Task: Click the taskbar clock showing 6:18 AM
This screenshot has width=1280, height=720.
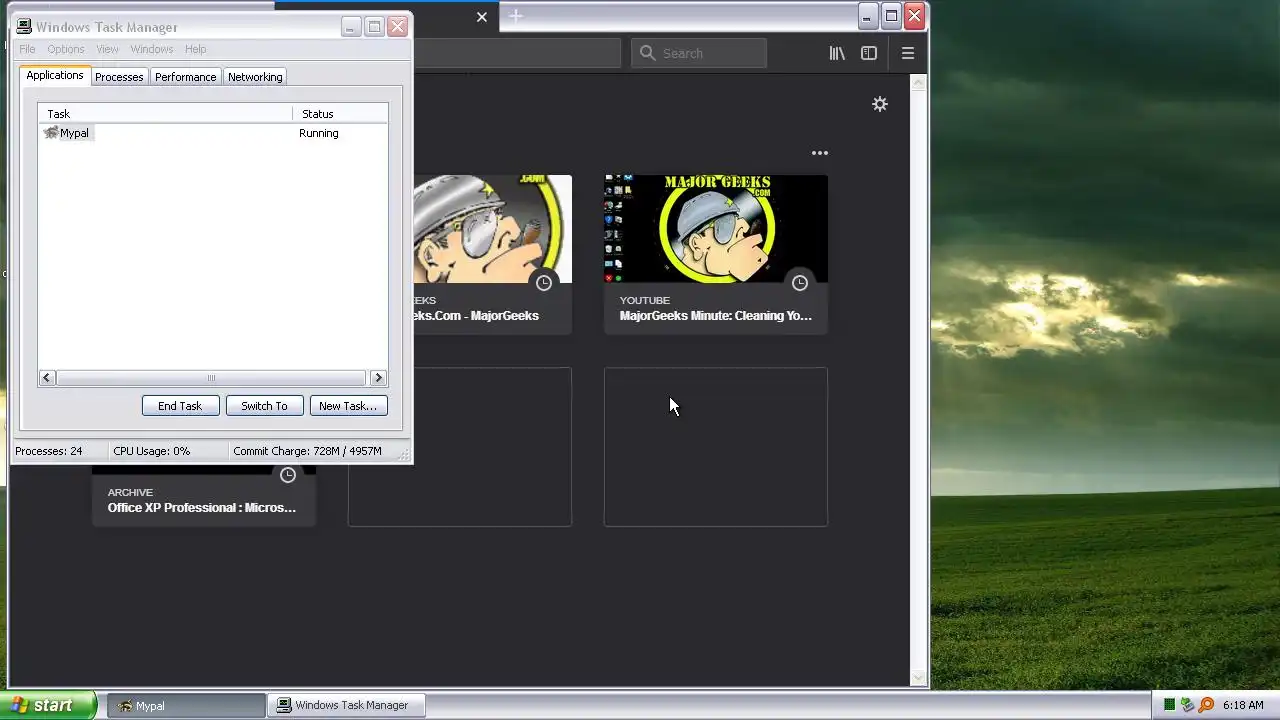Action: (x=1243, y=705)
